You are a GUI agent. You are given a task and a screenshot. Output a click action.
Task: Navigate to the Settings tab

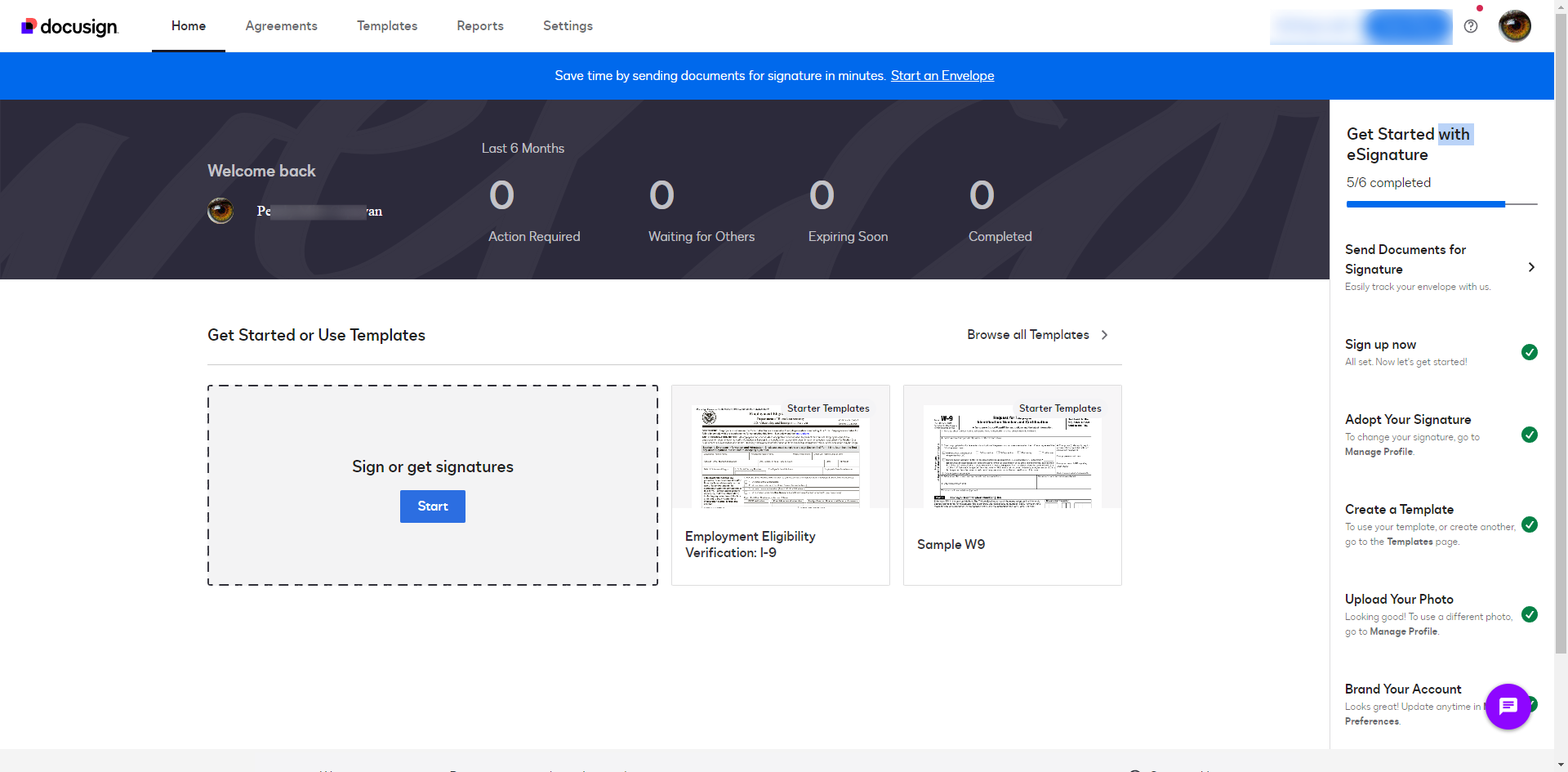pos(568,26)
